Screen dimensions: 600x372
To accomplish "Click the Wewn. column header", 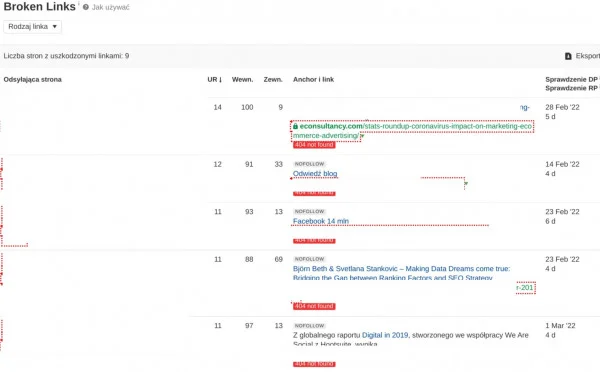I will tap(242, 80).
